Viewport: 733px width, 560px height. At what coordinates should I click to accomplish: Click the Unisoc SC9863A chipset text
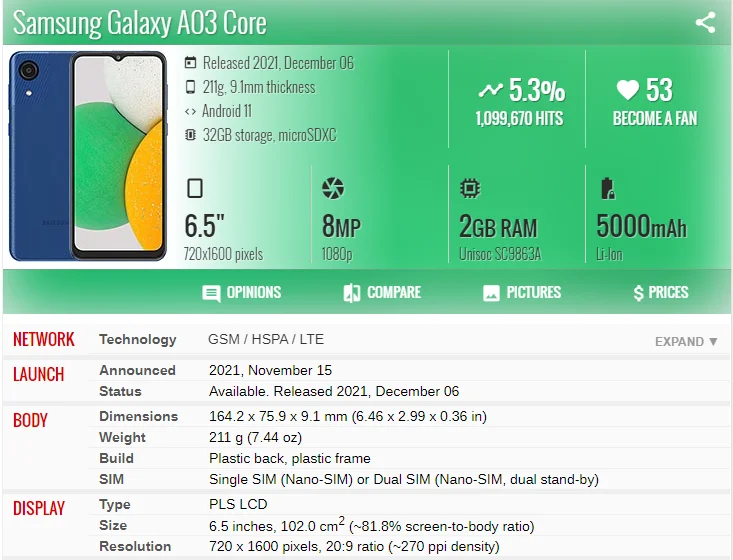500,254
